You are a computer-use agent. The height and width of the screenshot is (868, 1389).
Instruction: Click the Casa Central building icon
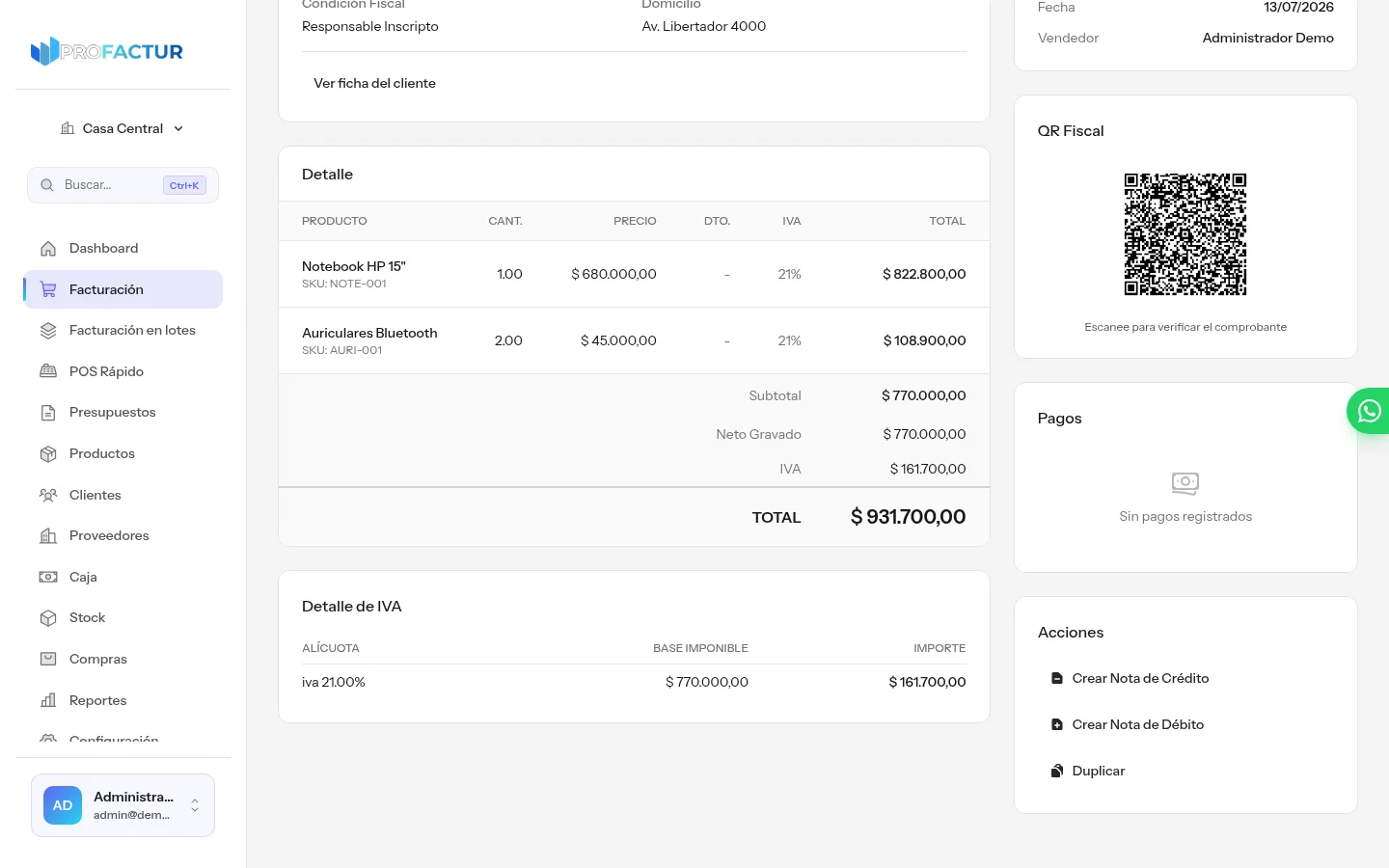[x=68, y=128]
